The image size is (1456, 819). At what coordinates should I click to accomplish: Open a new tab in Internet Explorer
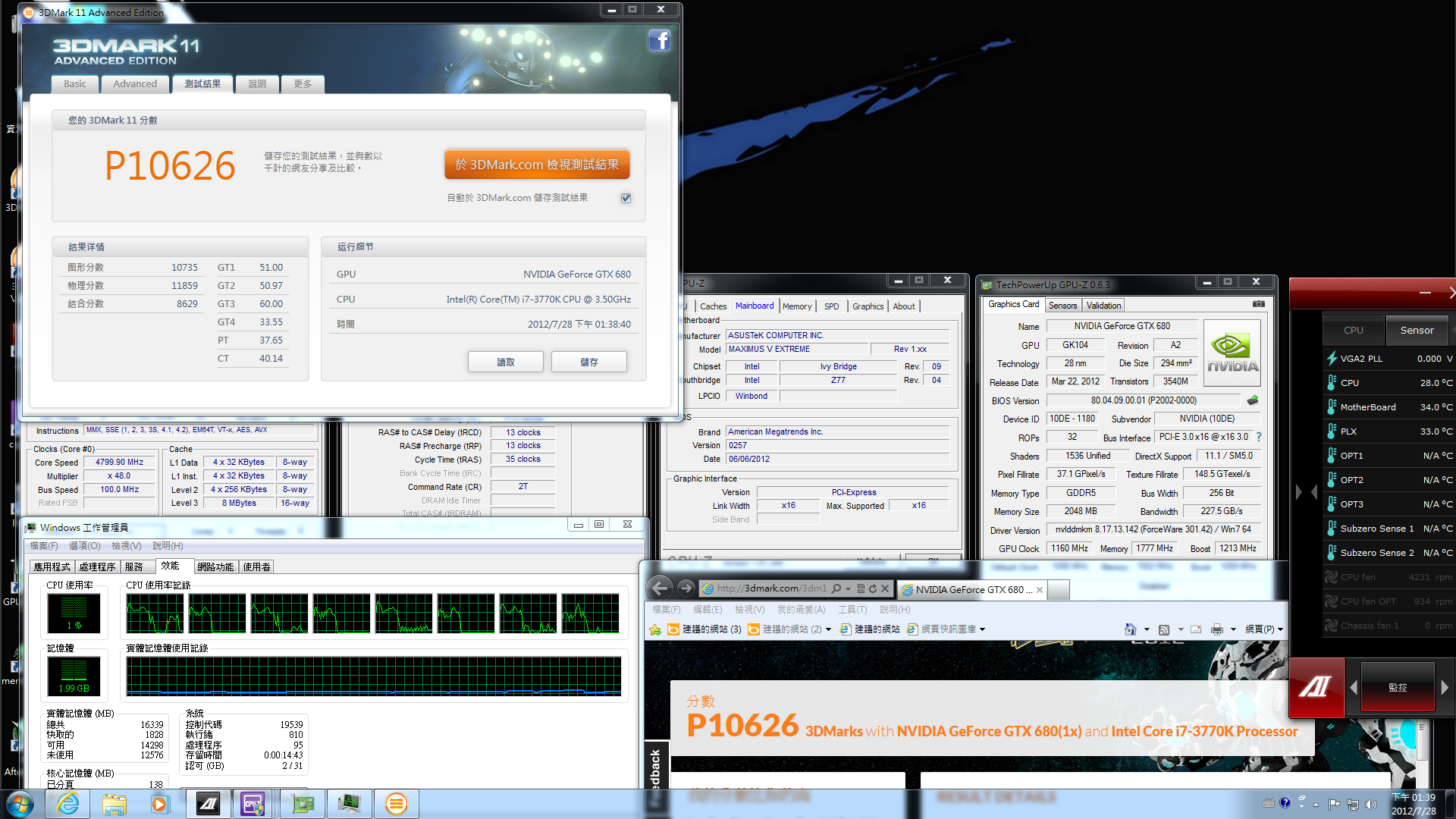click(1059, 590)
